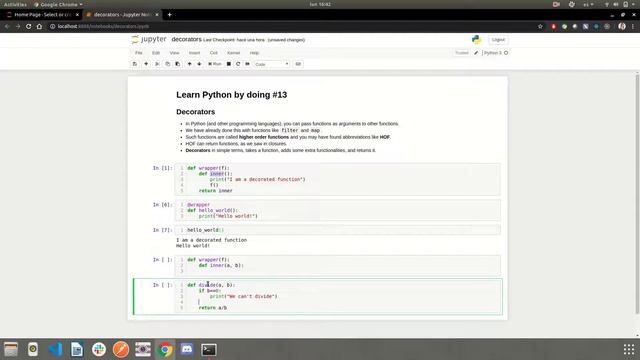Bookmark this page with the star icon
640x360 pixels.
pyautogui.click(x=540, y=26)
